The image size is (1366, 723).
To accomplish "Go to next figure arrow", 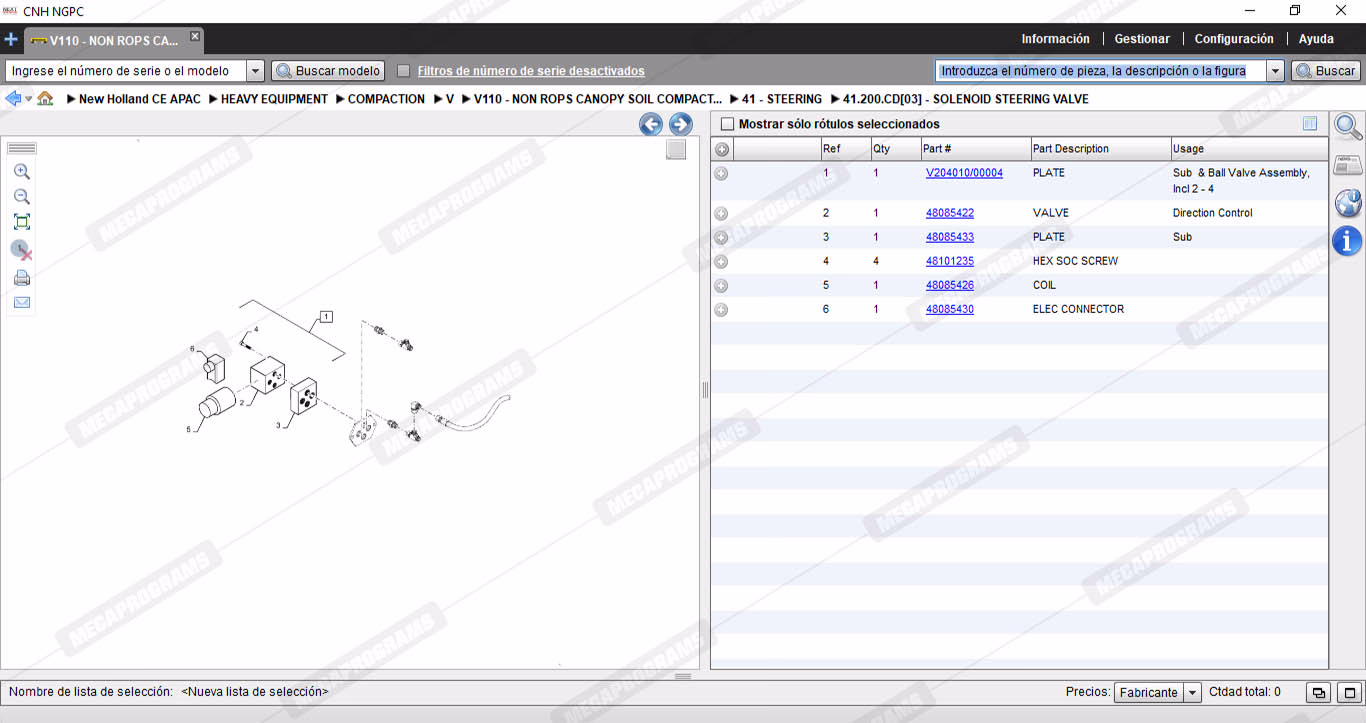I will point(681,124).
